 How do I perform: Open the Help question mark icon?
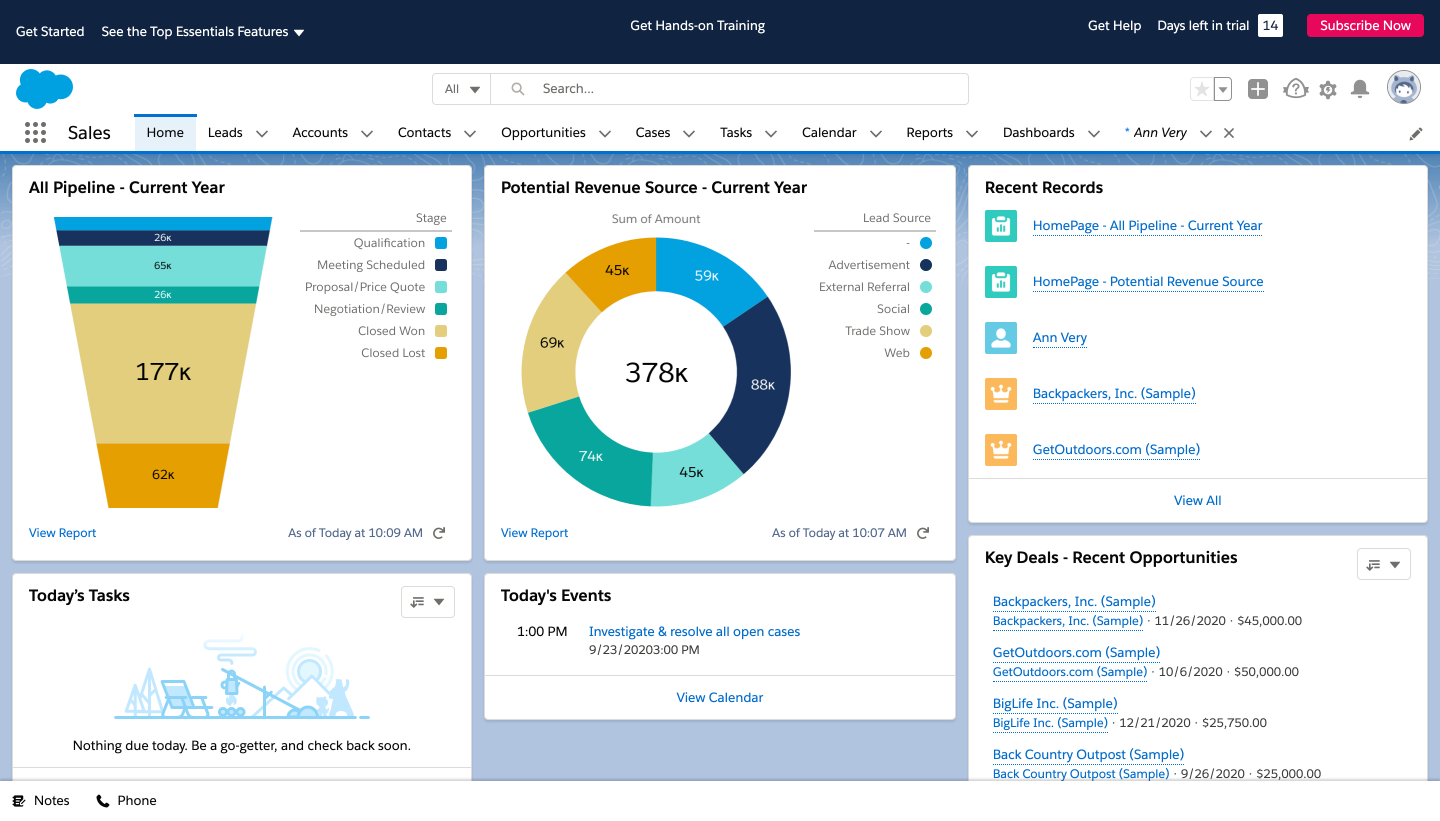coord(1295,89)
